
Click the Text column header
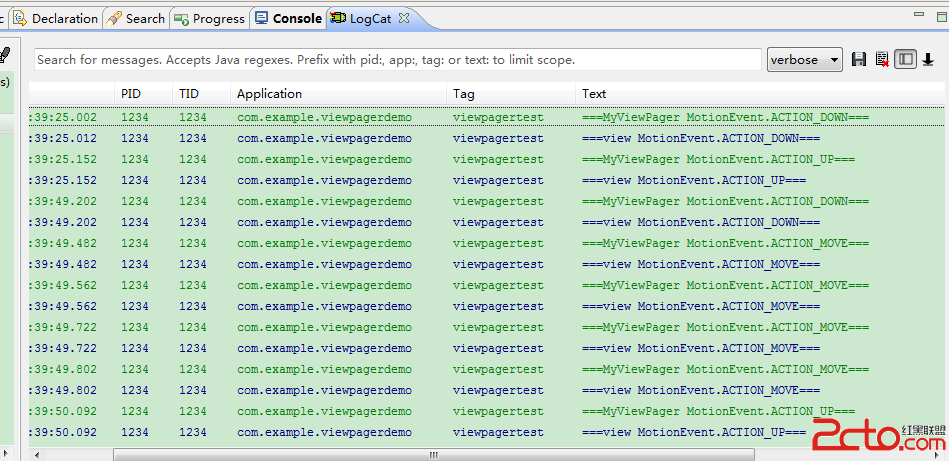(x=594, y=93)
